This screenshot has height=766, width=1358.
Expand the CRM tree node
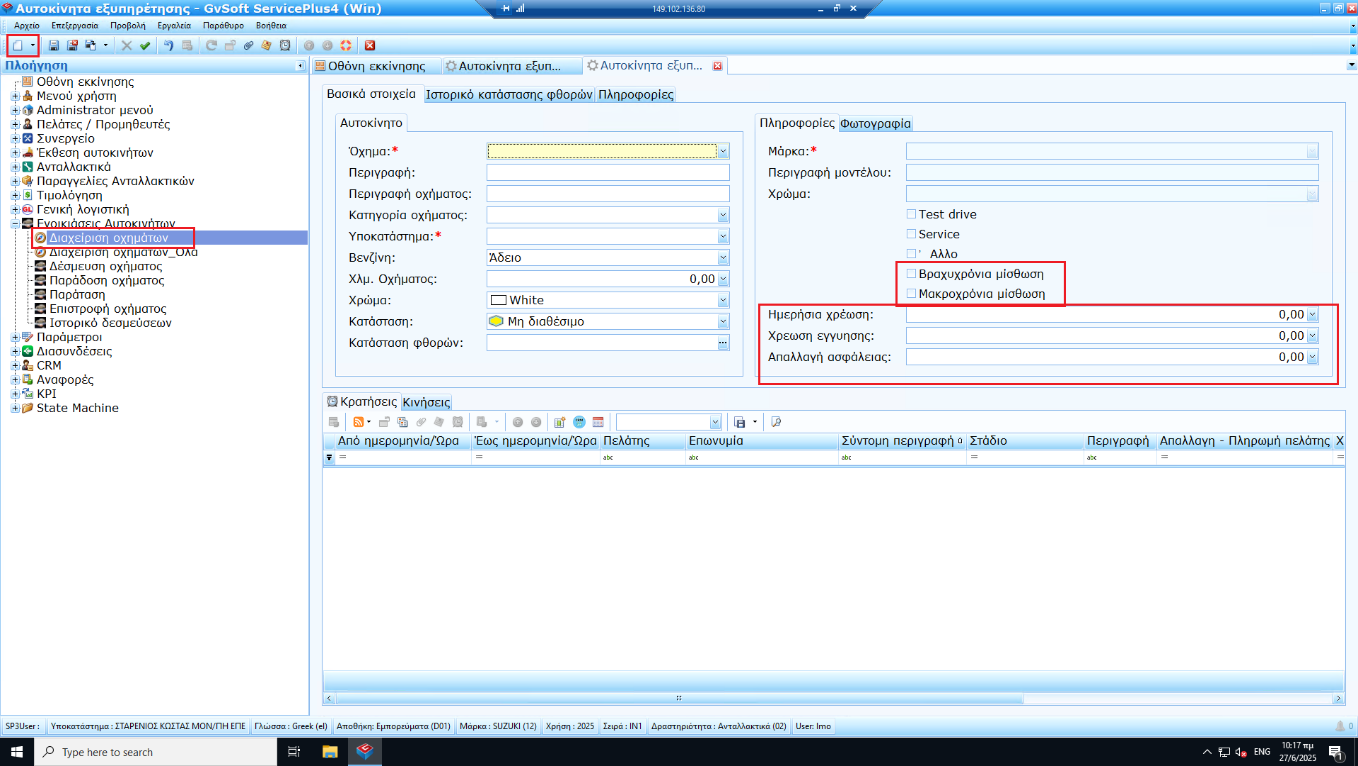click(x=15, y=366)
